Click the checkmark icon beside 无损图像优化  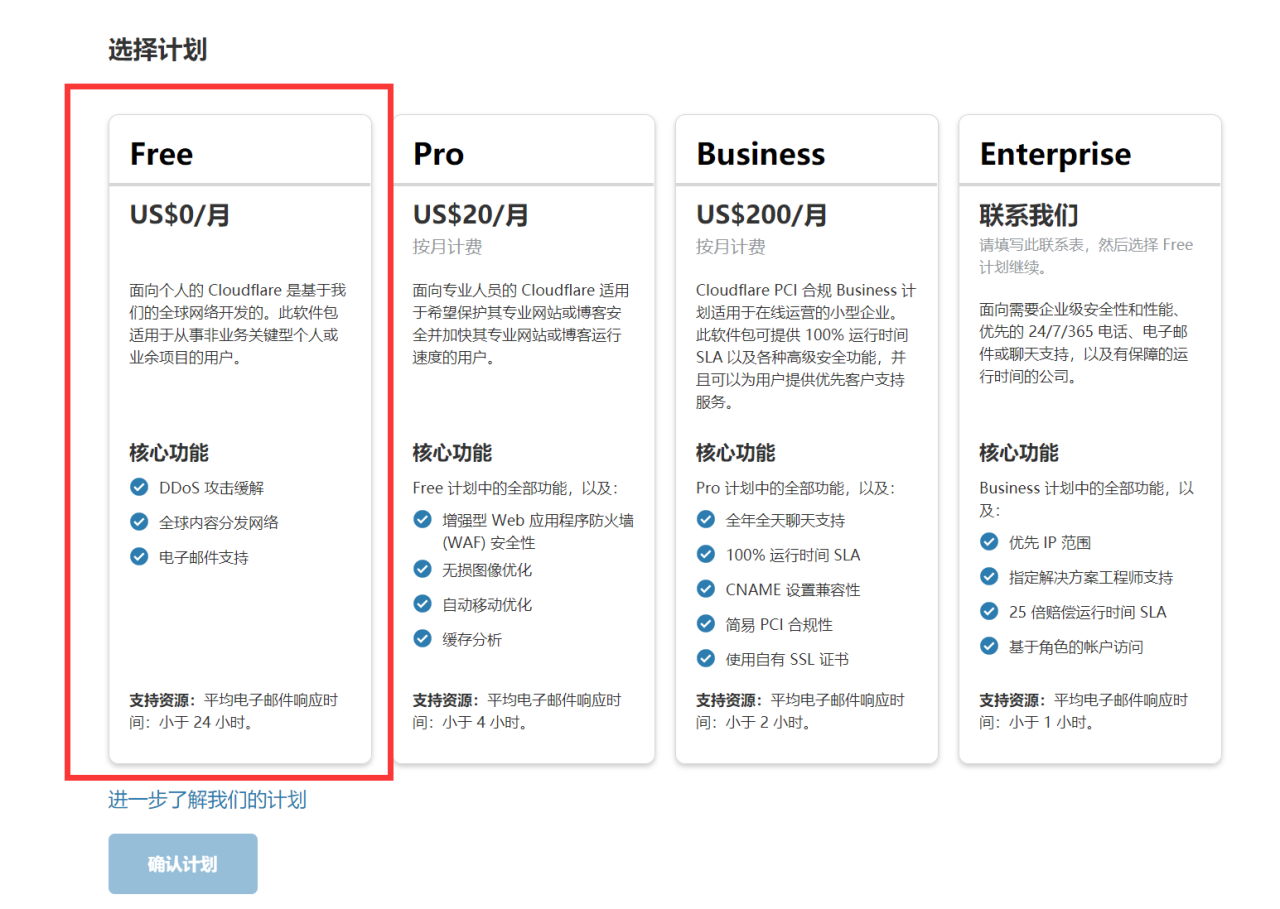click(422, 569)
